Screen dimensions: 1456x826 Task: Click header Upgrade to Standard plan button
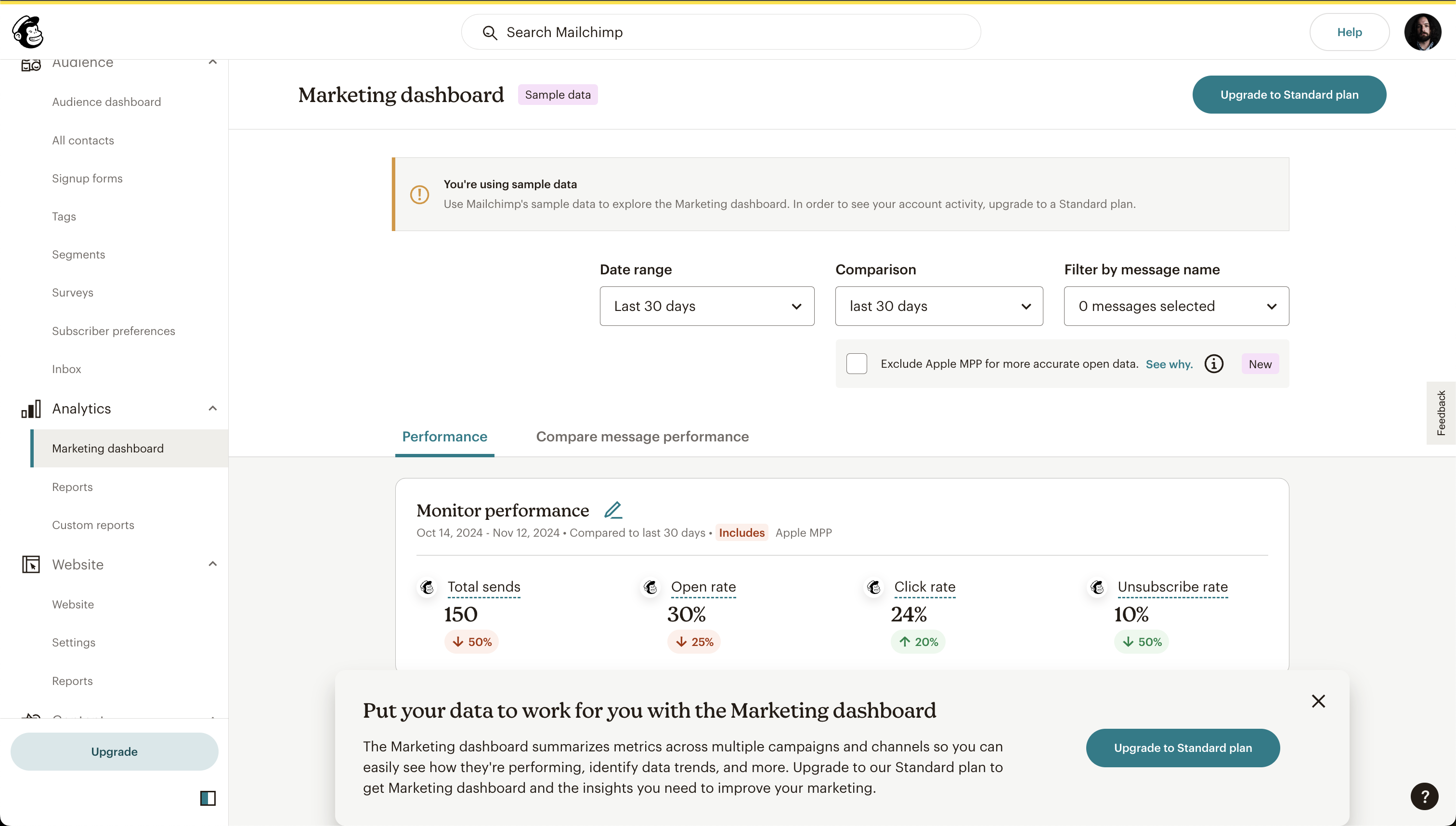pos(1289,95)
